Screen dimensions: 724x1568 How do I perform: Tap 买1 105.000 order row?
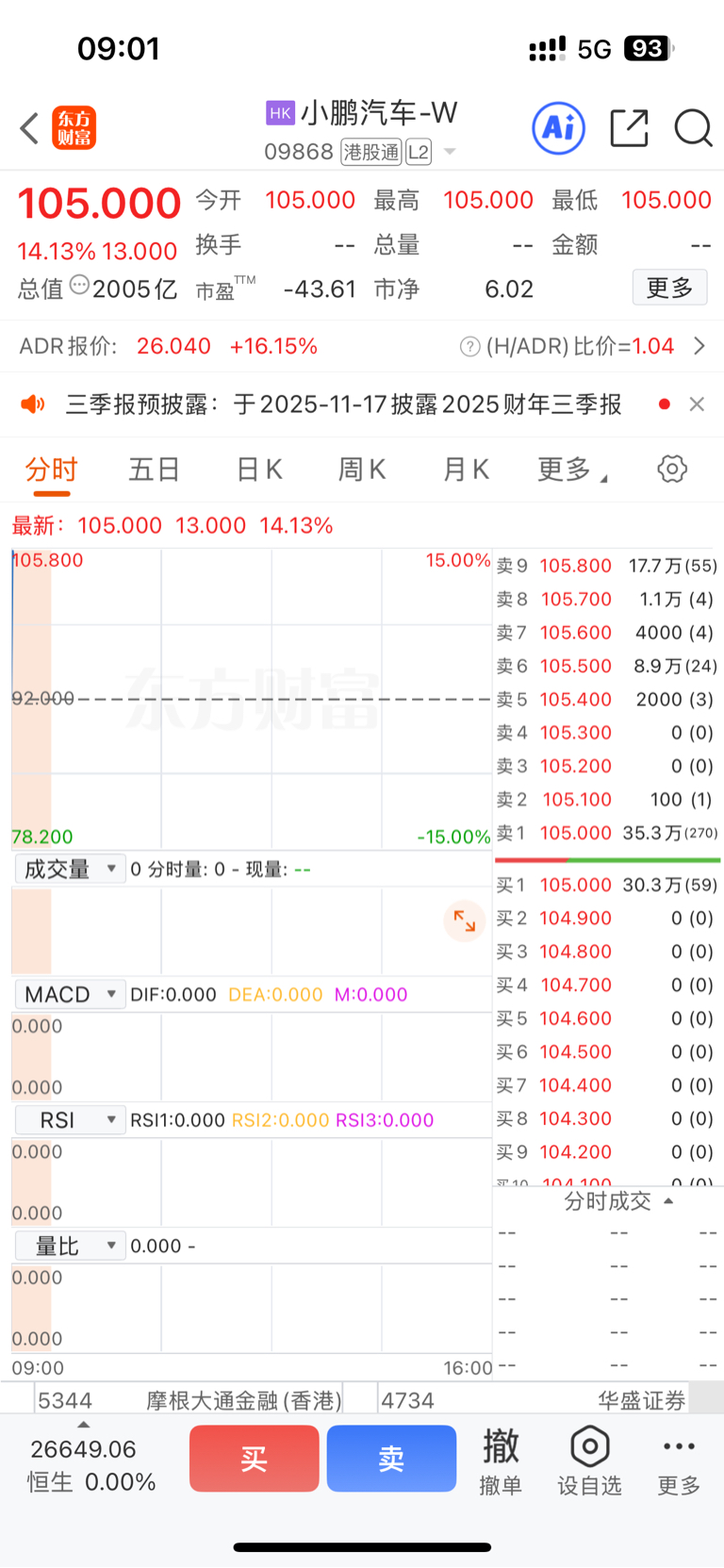[606, 885]
